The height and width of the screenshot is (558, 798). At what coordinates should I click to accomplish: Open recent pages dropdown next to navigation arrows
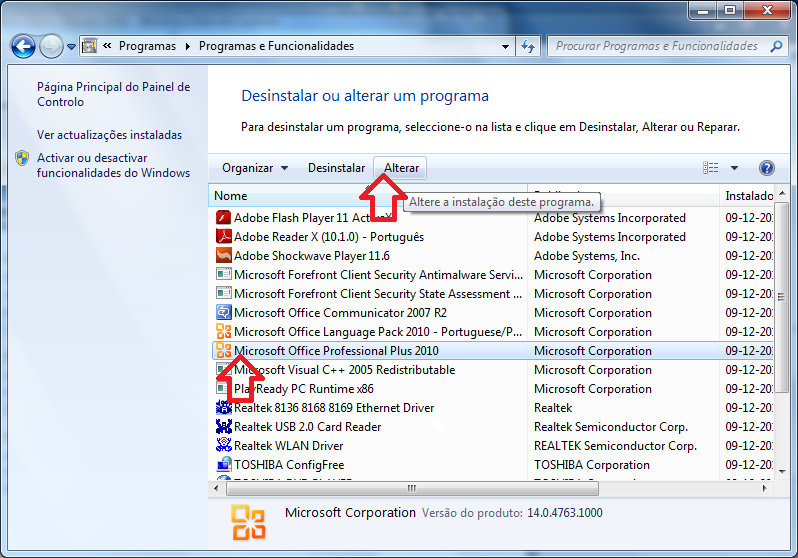71,47
